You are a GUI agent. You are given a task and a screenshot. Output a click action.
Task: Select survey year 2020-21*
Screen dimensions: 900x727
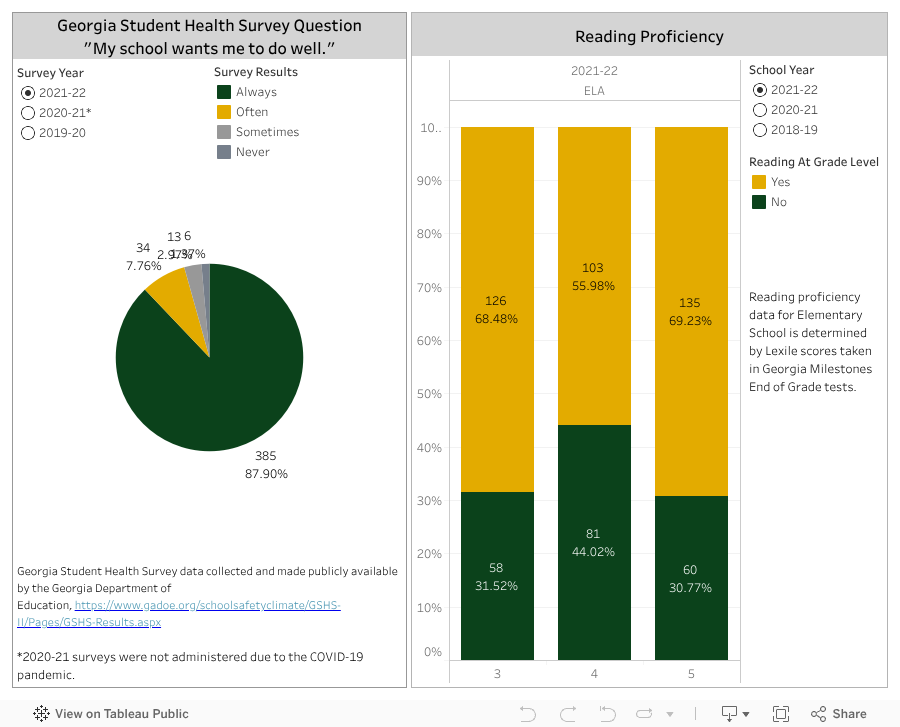point(28,112)
